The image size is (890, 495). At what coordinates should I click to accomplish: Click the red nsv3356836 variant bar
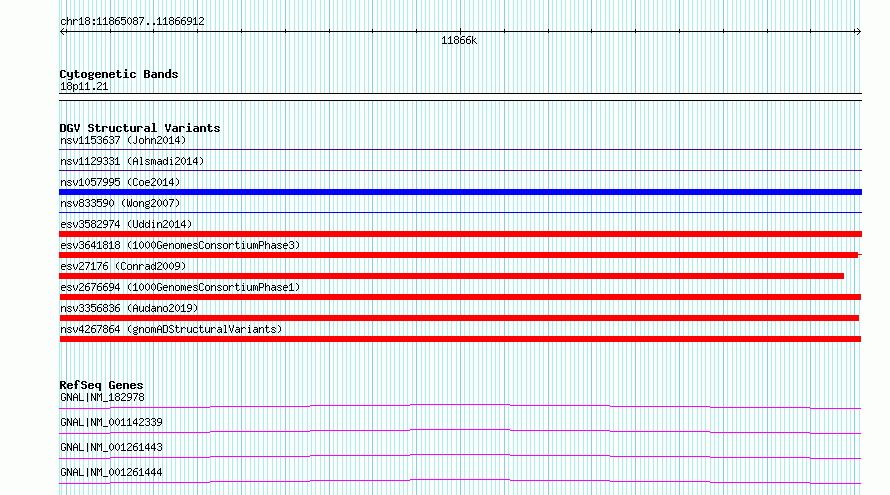(x=459, y=318)
